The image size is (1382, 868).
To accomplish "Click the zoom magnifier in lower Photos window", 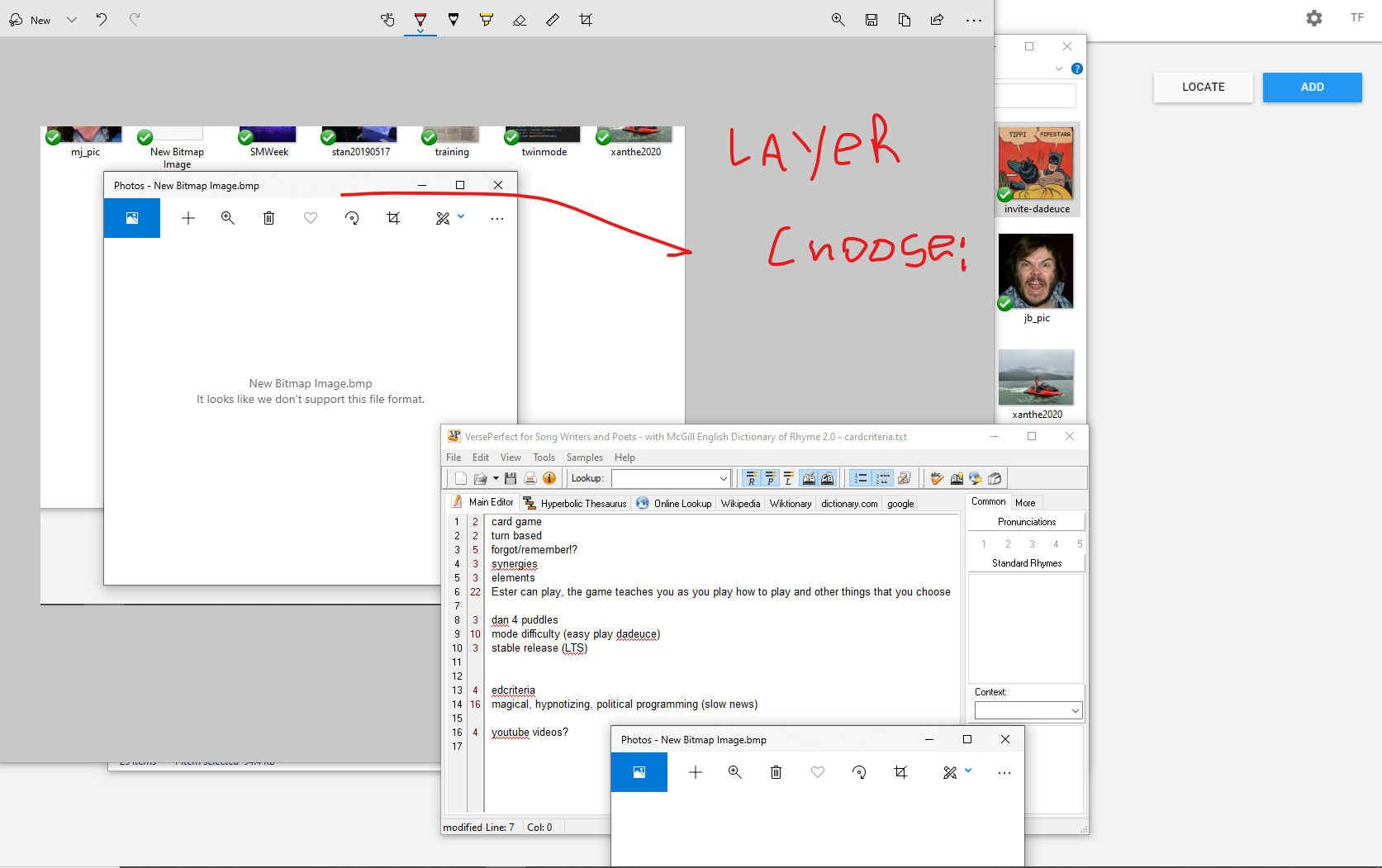I will 734,772.
